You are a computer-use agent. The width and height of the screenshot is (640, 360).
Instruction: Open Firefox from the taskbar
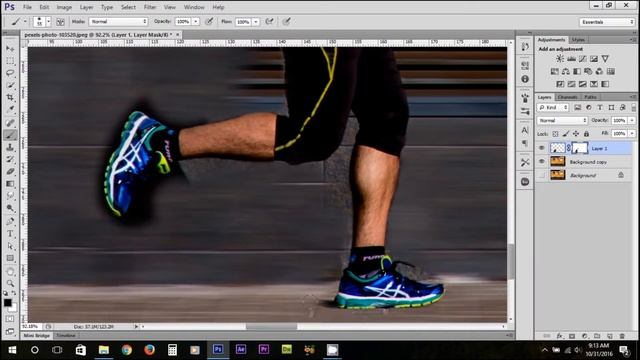(149, 350)
